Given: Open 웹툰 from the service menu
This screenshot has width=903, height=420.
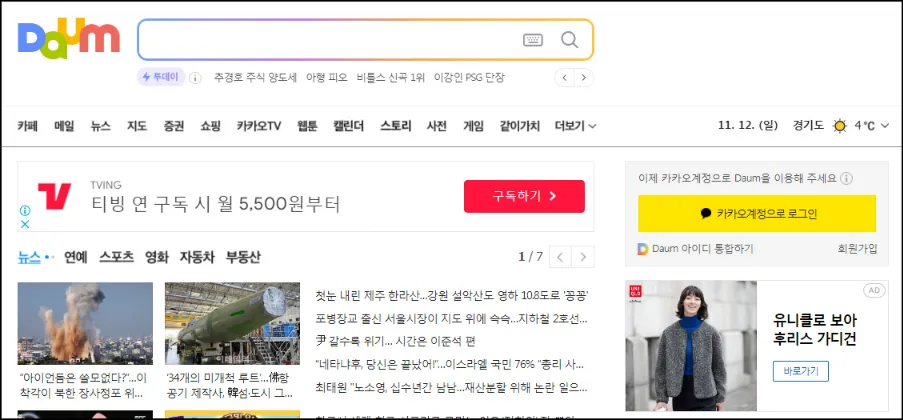Looking at the screenshot, I should (x=307, y=126).
